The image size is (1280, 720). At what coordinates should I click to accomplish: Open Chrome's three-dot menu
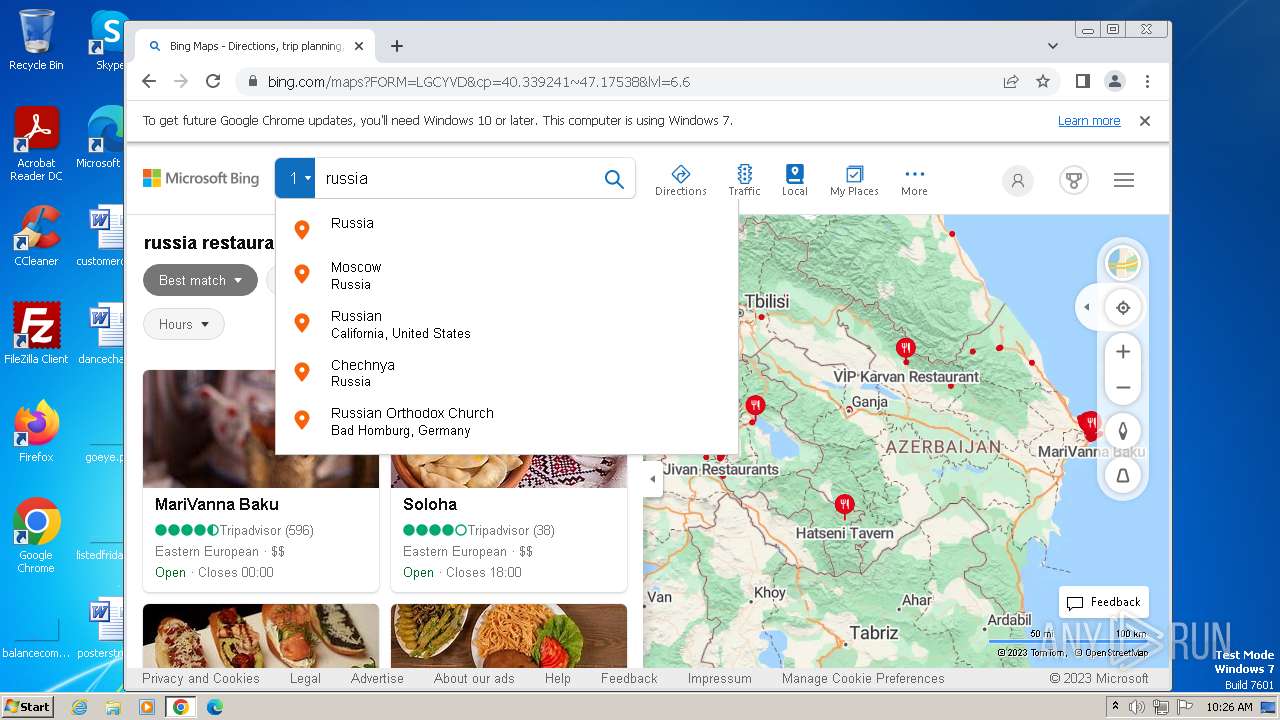pos(1147,82)
